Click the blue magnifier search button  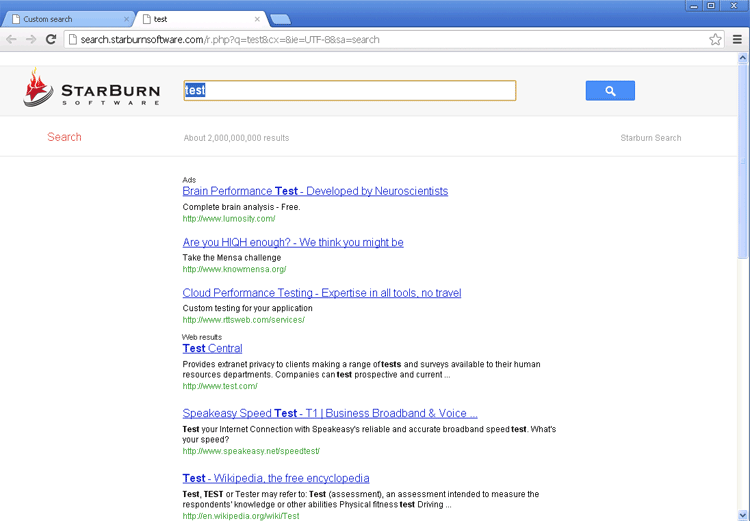[610, 91]
